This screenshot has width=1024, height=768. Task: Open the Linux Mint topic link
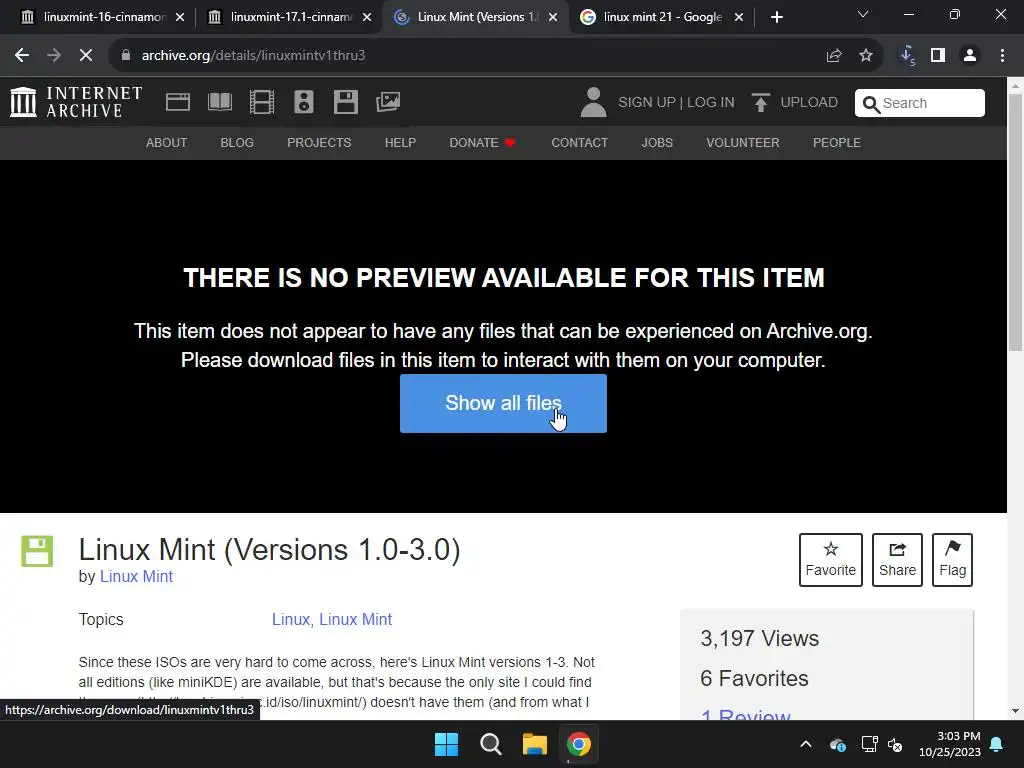coord(355,620)
